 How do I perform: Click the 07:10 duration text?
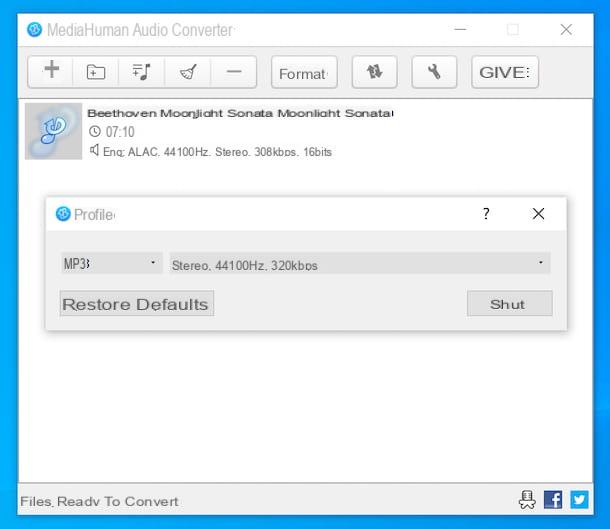(x=120, y=132)
